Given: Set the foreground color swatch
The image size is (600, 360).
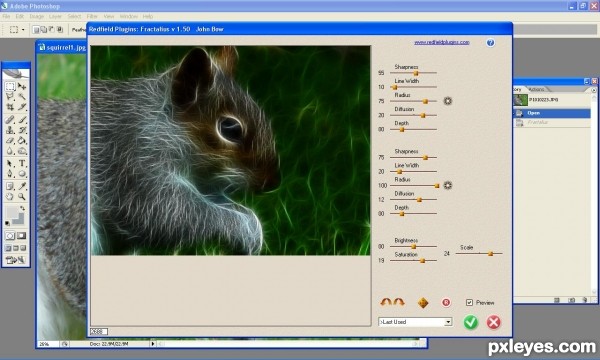Looking at the screenshot, I should [x=11, y=212].
